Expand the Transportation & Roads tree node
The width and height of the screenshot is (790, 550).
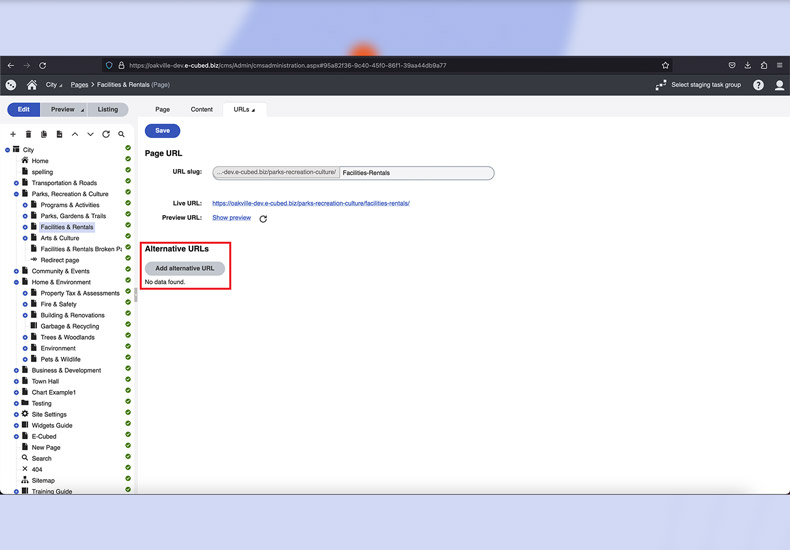[x=17, y=183]
